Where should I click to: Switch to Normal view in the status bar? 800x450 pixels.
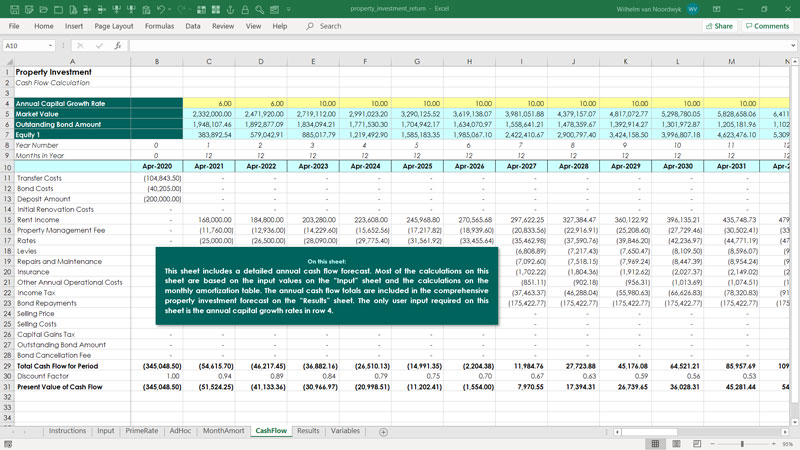pyautogui.click(x=655, y=444)
